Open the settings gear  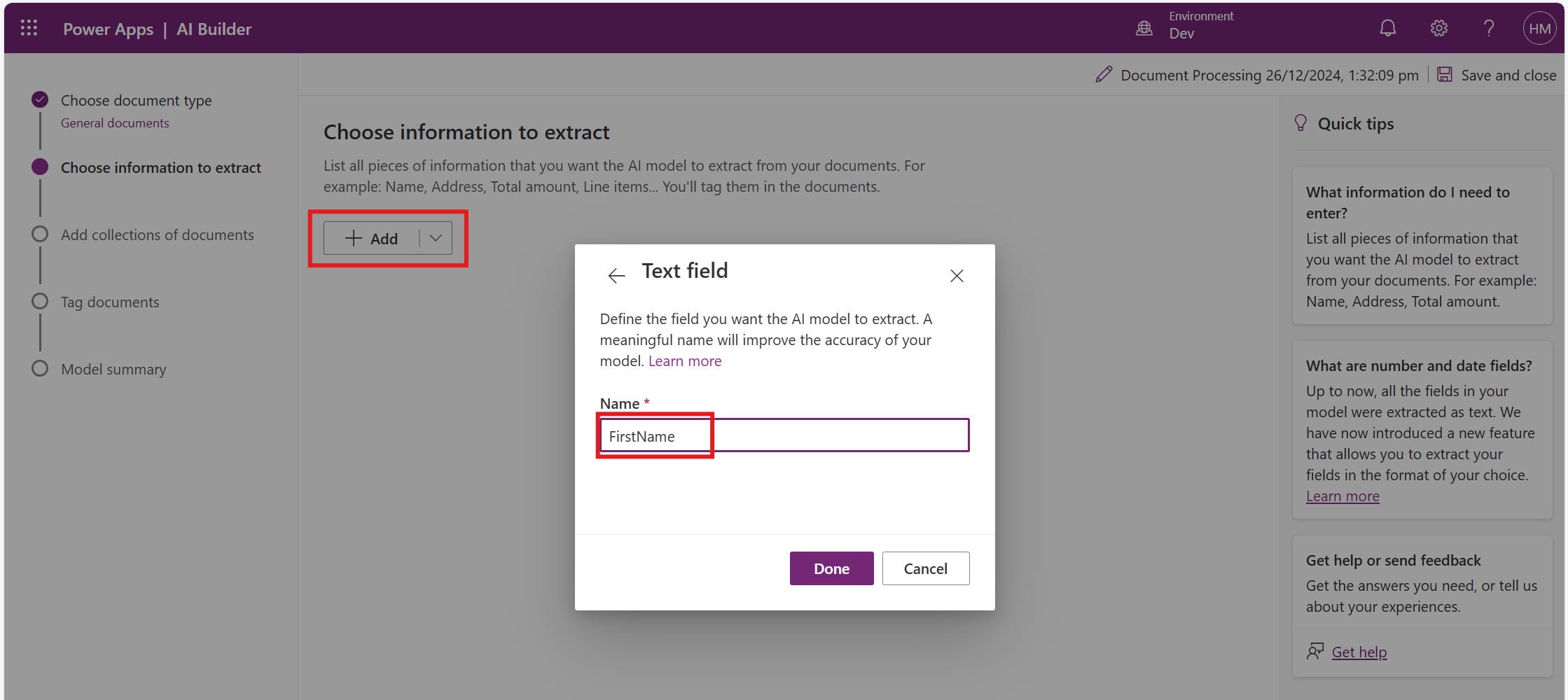1438,28
